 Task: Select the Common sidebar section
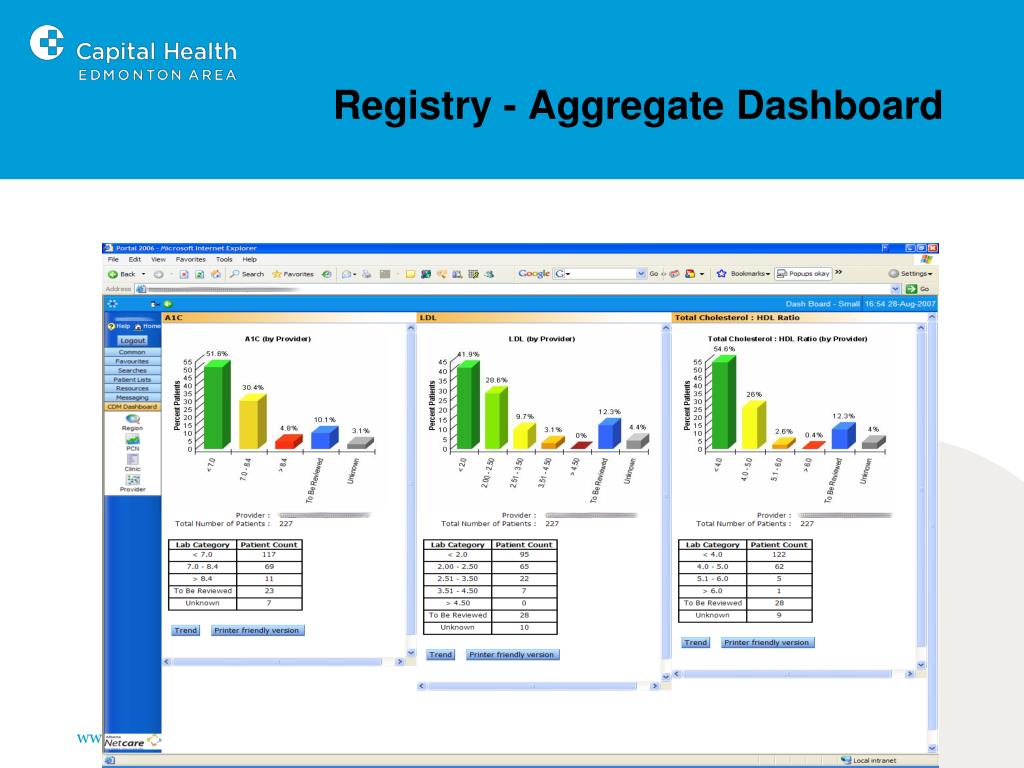coord(133,352)
